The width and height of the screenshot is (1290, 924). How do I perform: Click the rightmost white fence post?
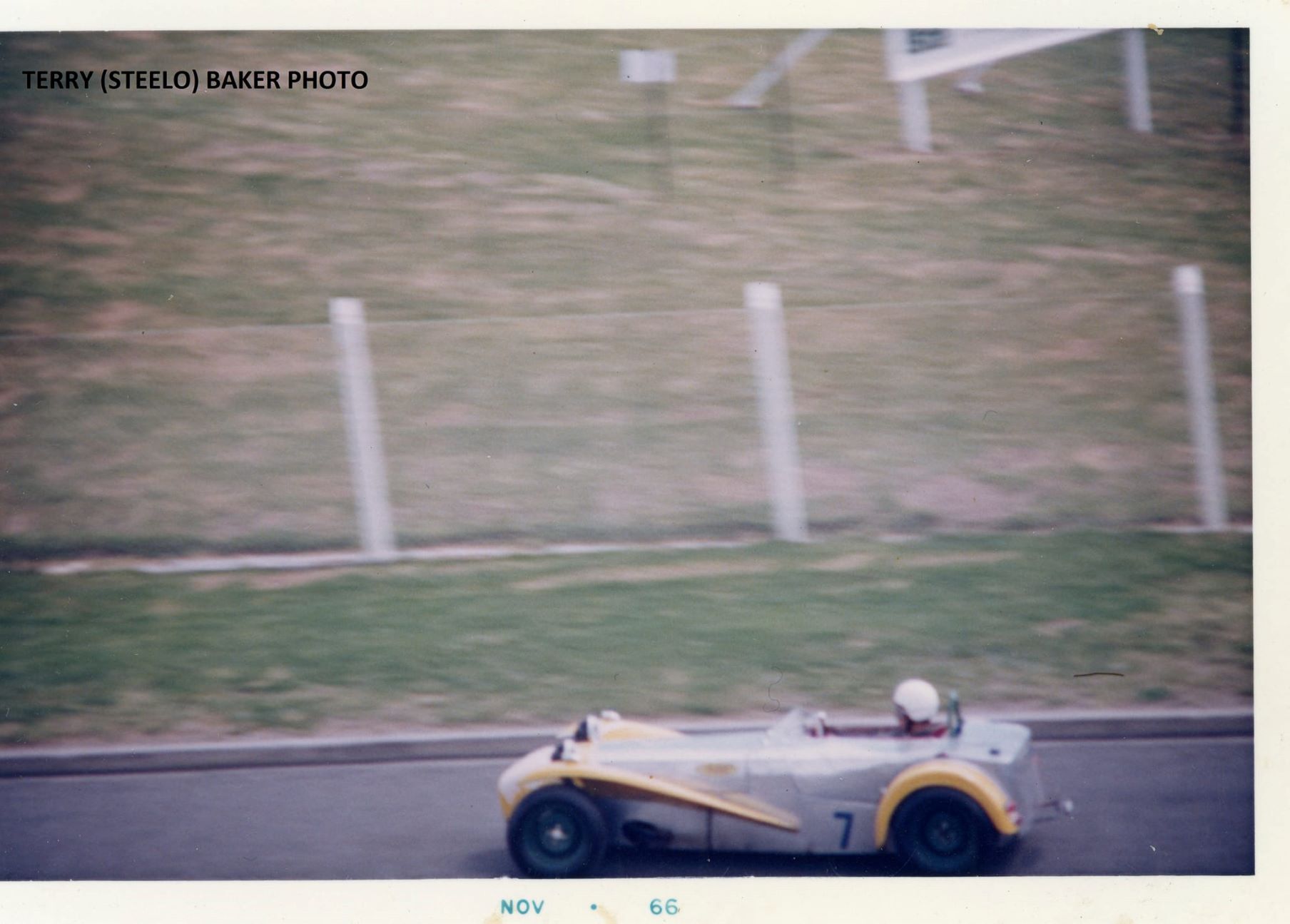pos(1200,396)
